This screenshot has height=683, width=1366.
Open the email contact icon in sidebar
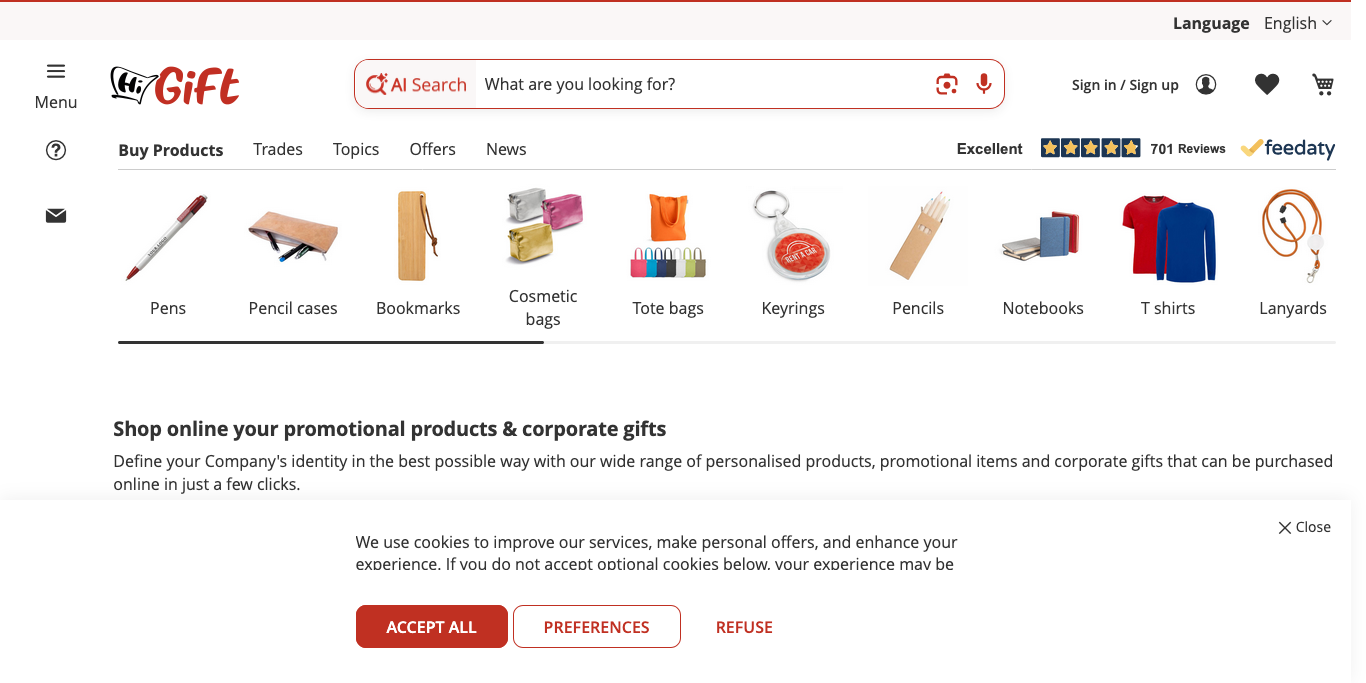55,215
